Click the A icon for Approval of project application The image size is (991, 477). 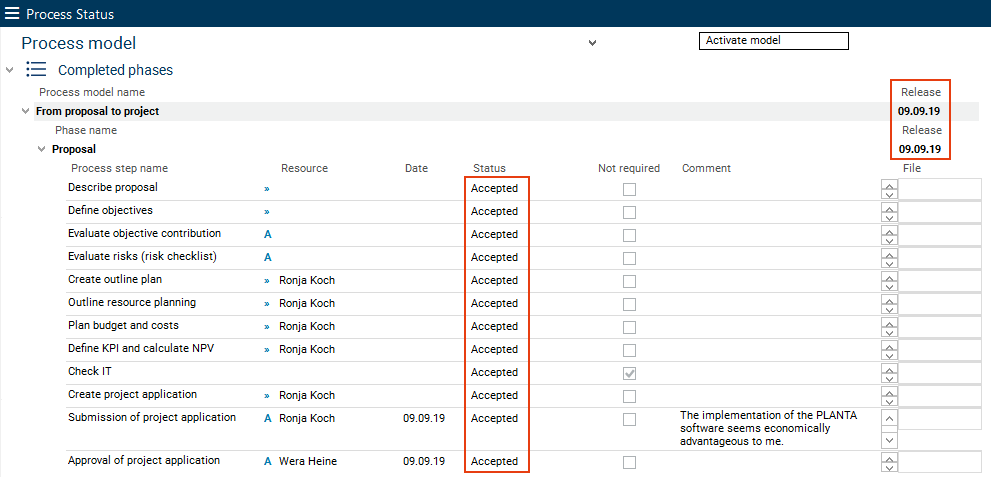click(x=267, y=461)
